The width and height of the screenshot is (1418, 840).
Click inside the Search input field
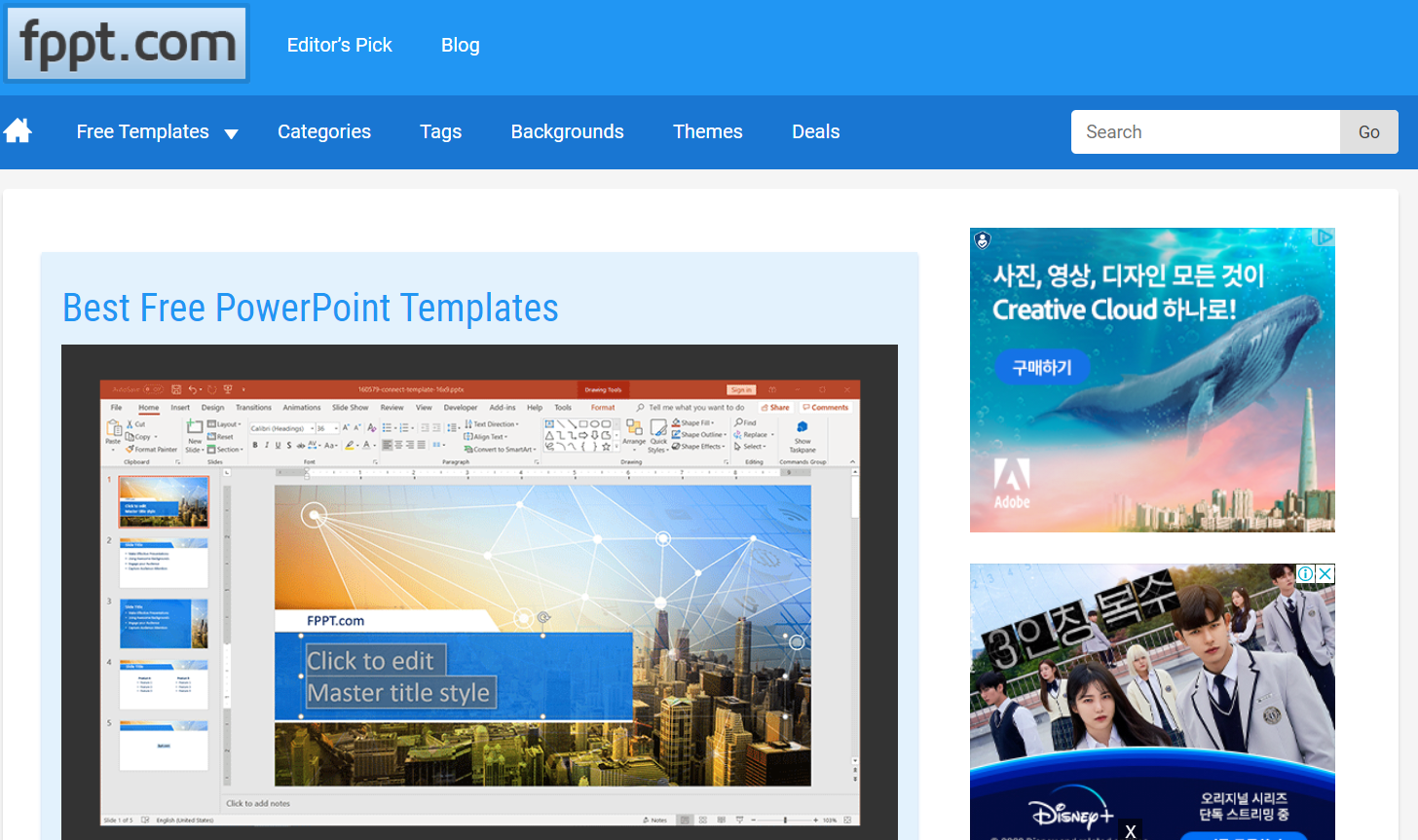[x=1205, y=131]
